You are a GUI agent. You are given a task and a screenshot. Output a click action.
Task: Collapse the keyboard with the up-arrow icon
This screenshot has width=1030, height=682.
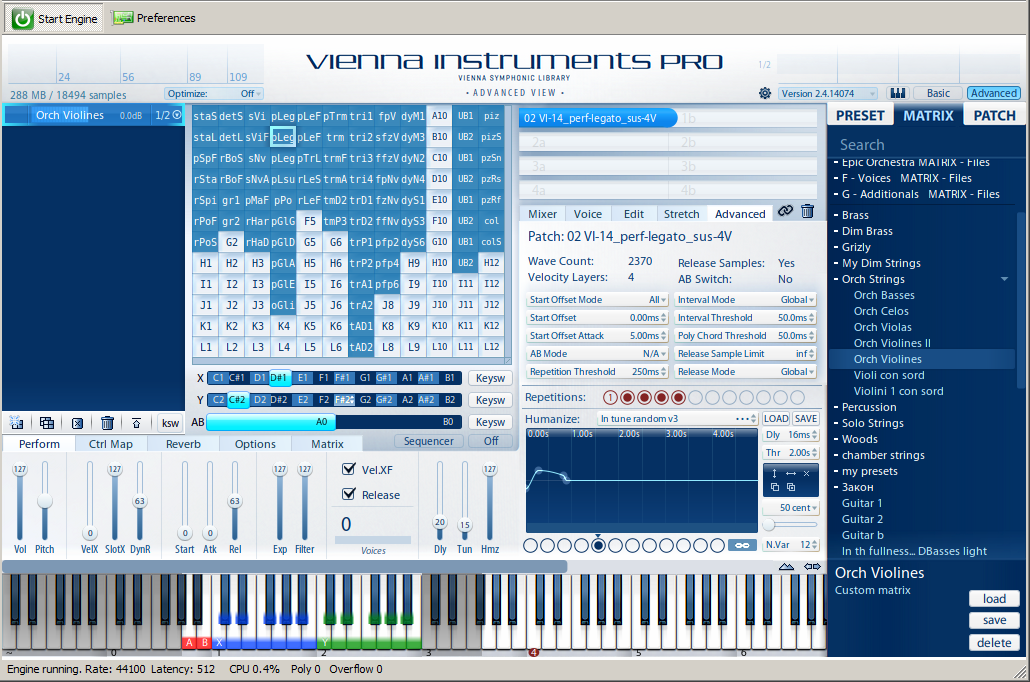pos(786,567)
